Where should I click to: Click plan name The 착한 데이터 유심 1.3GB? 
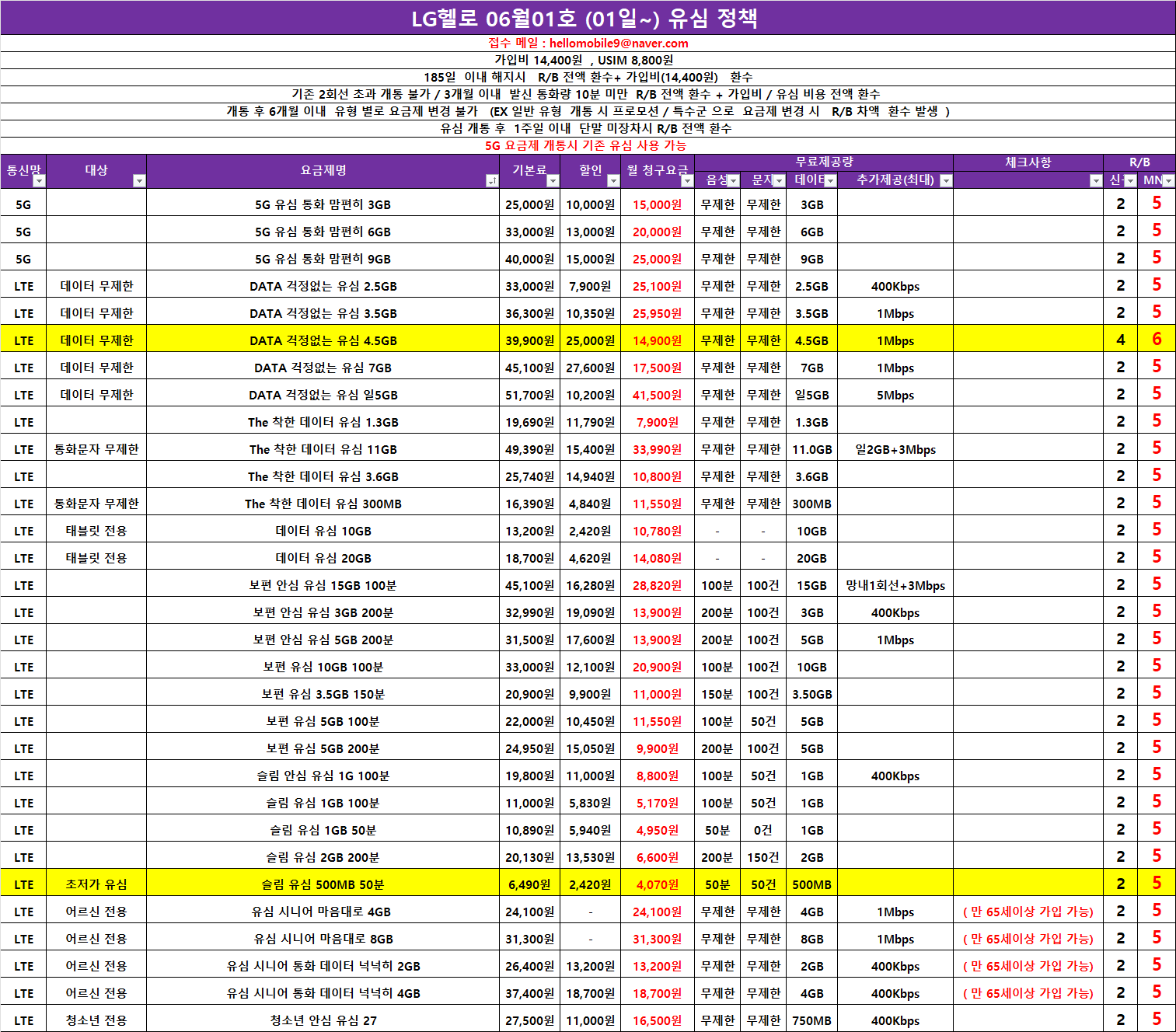pos(323,423)
